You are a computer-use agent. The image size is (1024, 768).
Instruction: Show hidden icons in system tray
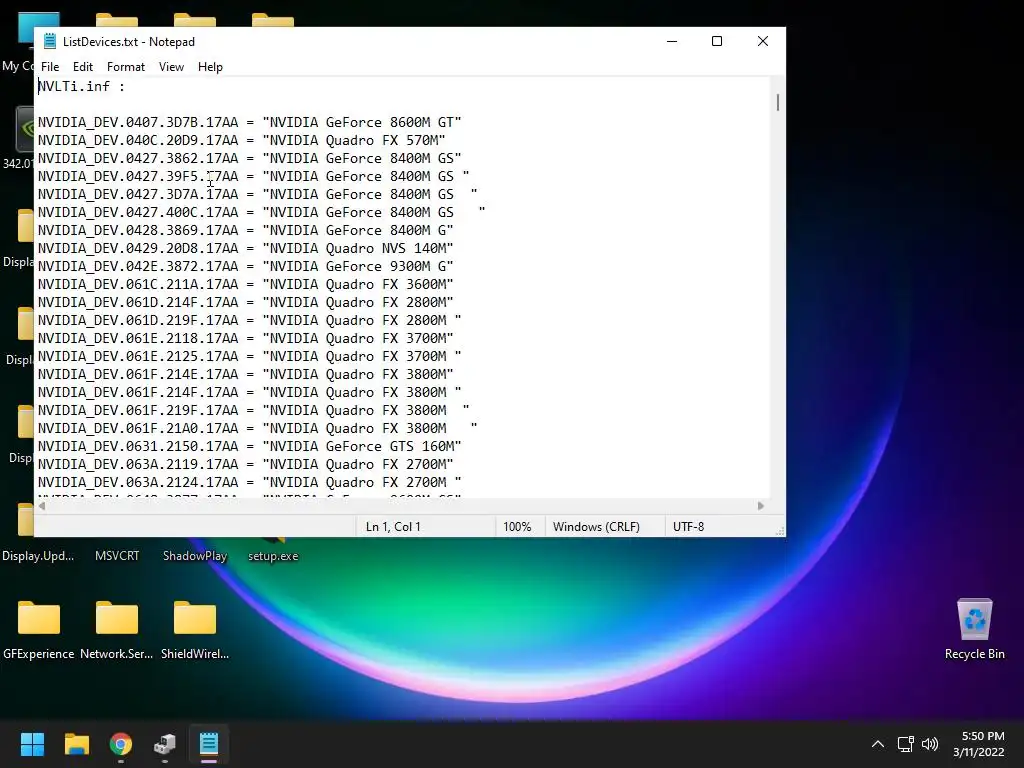pos(878,744)
